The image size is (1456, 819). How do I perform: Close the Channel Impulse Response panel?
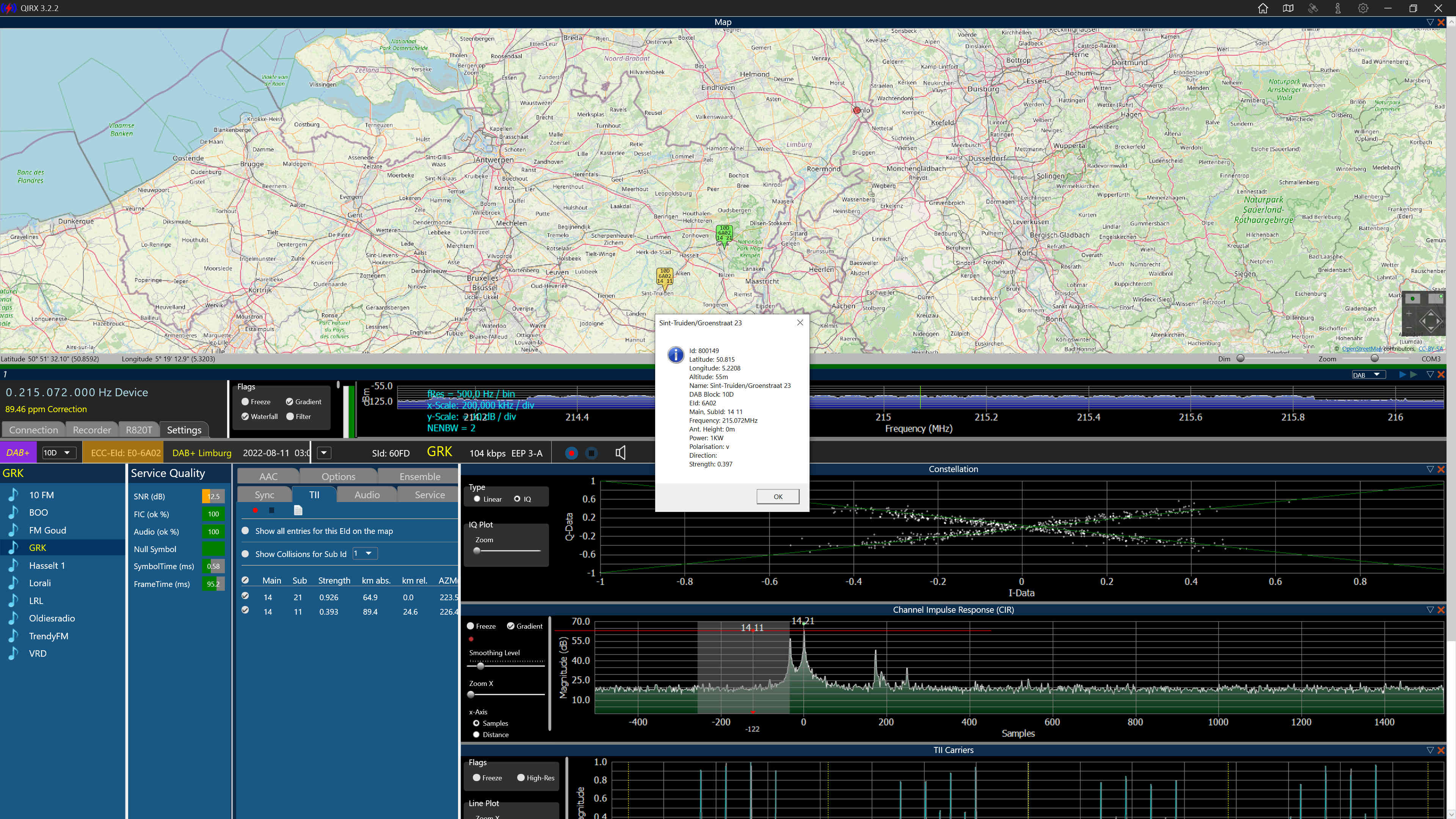[x=1441, y=610]
